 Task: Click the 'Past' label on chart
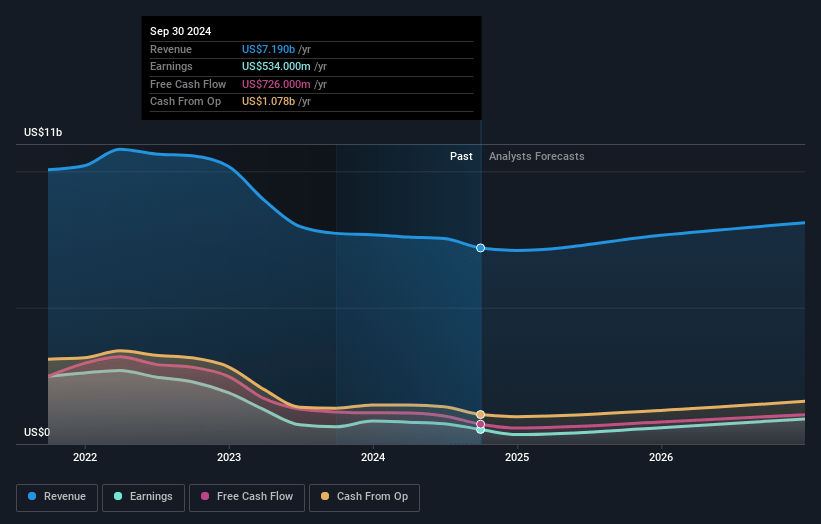[461, 157]
